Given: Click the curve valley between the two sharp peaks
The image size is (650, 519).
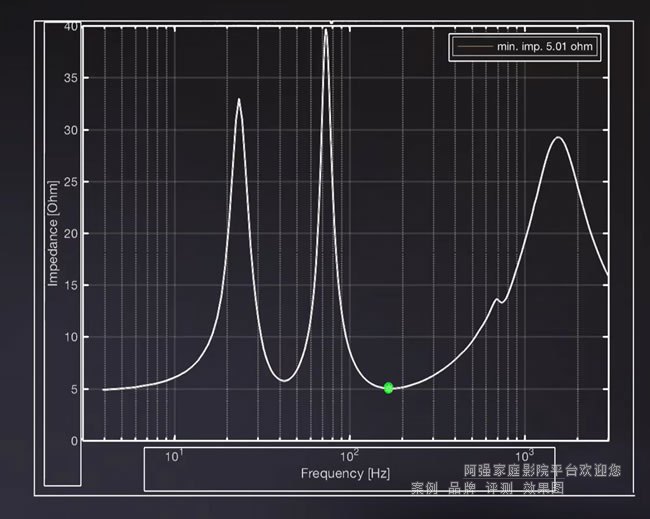Looking at the screenshot, I should click(285, 380).
